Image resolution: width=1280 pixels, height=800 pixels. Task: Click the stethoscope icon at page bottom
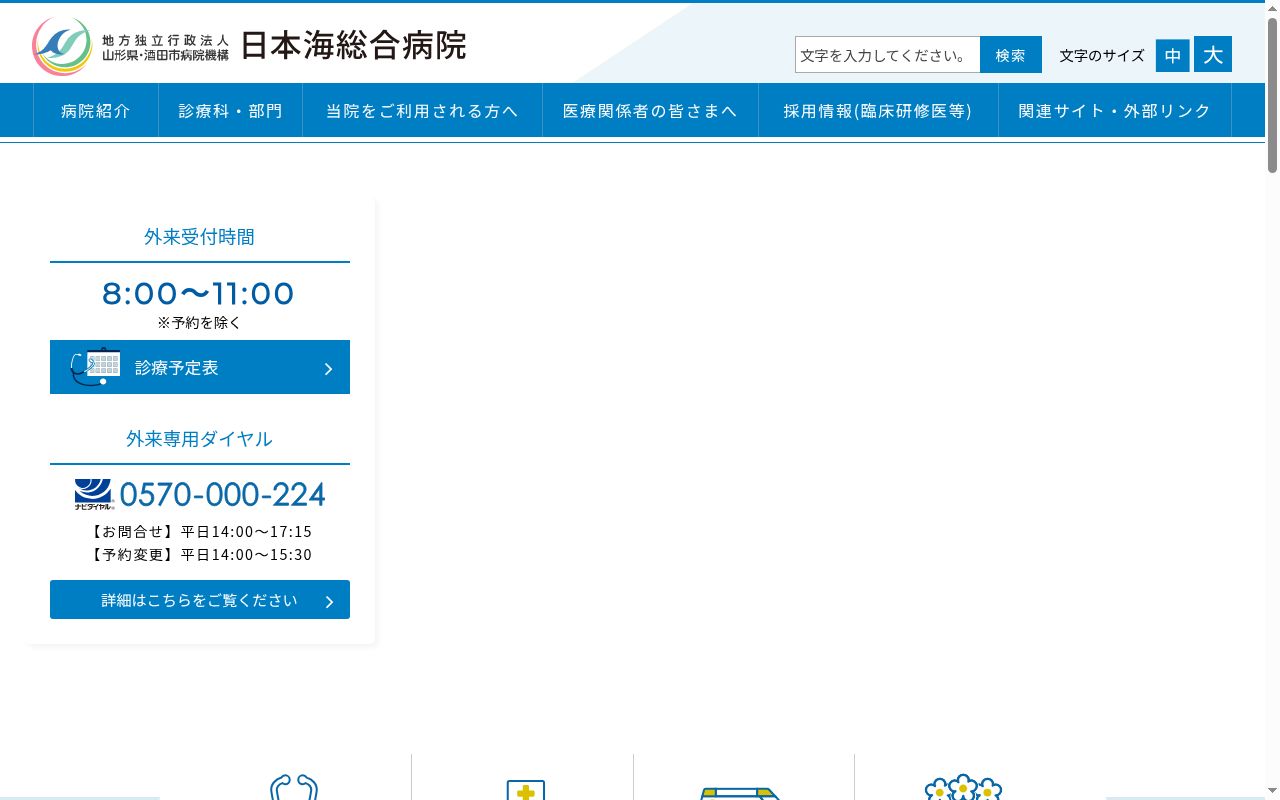pyautogui.click(x=294, y=787)
